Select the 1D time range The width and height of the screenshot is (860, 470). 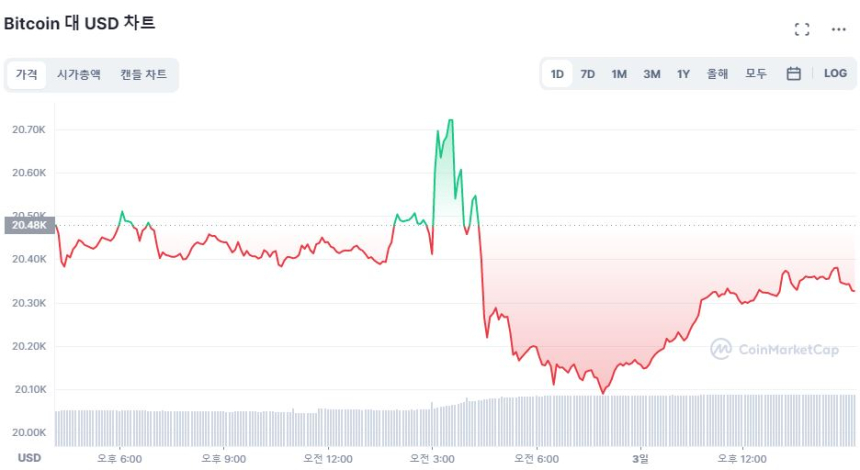pyautogui.click(x=557, y=74)
